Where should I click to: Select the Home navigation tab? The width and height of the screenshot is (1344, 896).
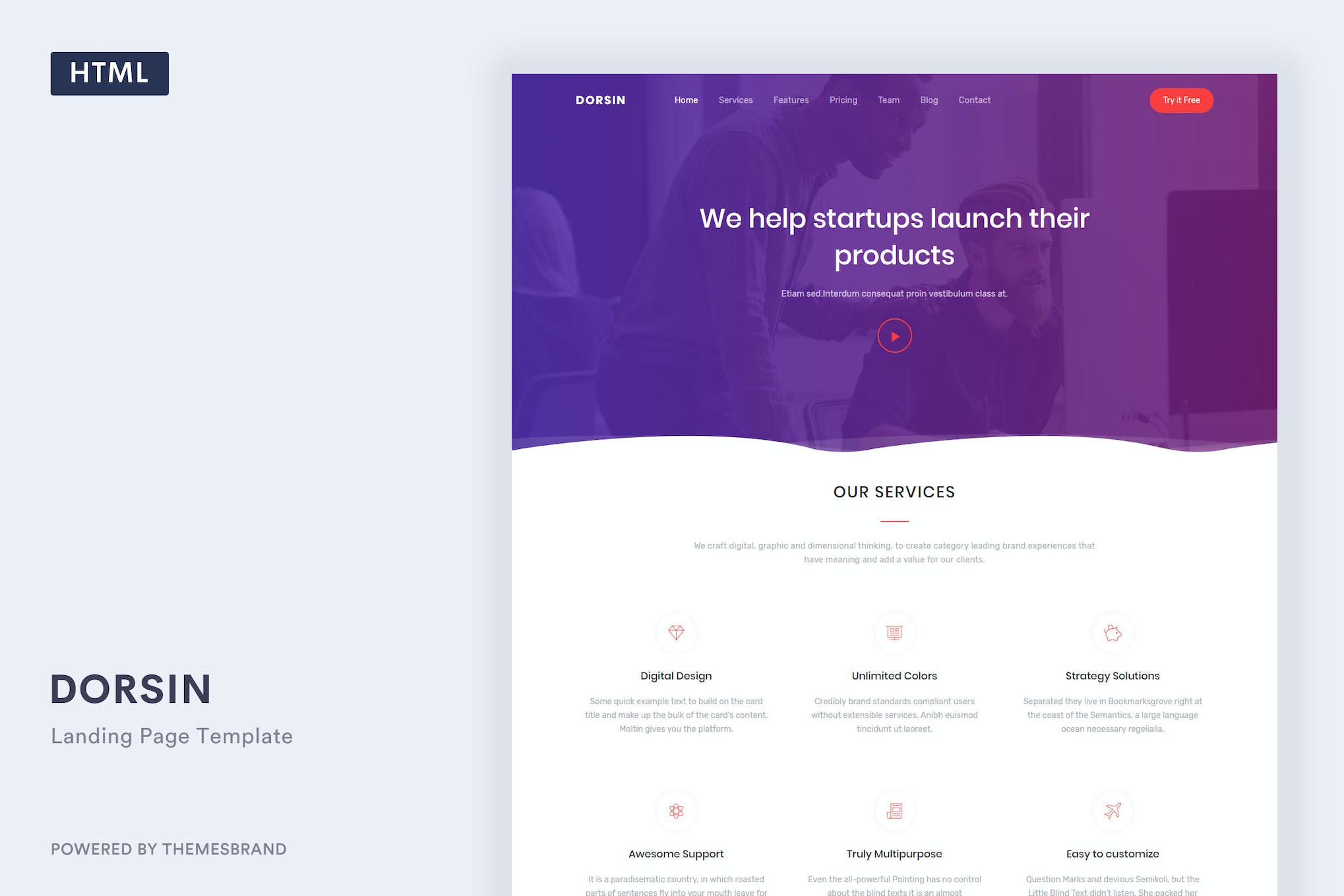click(686, 100)
